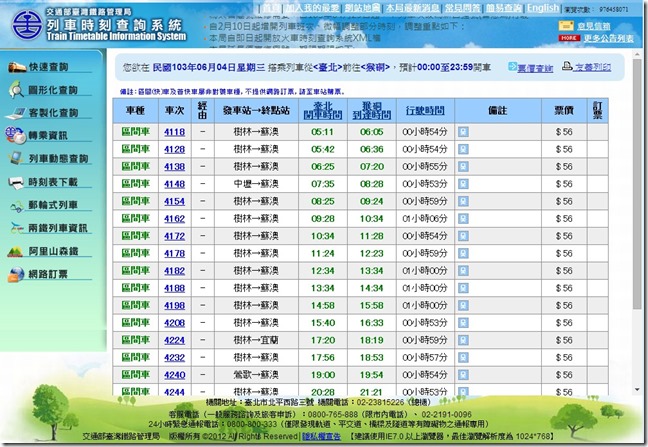Image resolution: width=648 pixels, height=447 pixels.
Task: Open the 兩鐵列車資訊 sidebar icon
Action: 17,228
